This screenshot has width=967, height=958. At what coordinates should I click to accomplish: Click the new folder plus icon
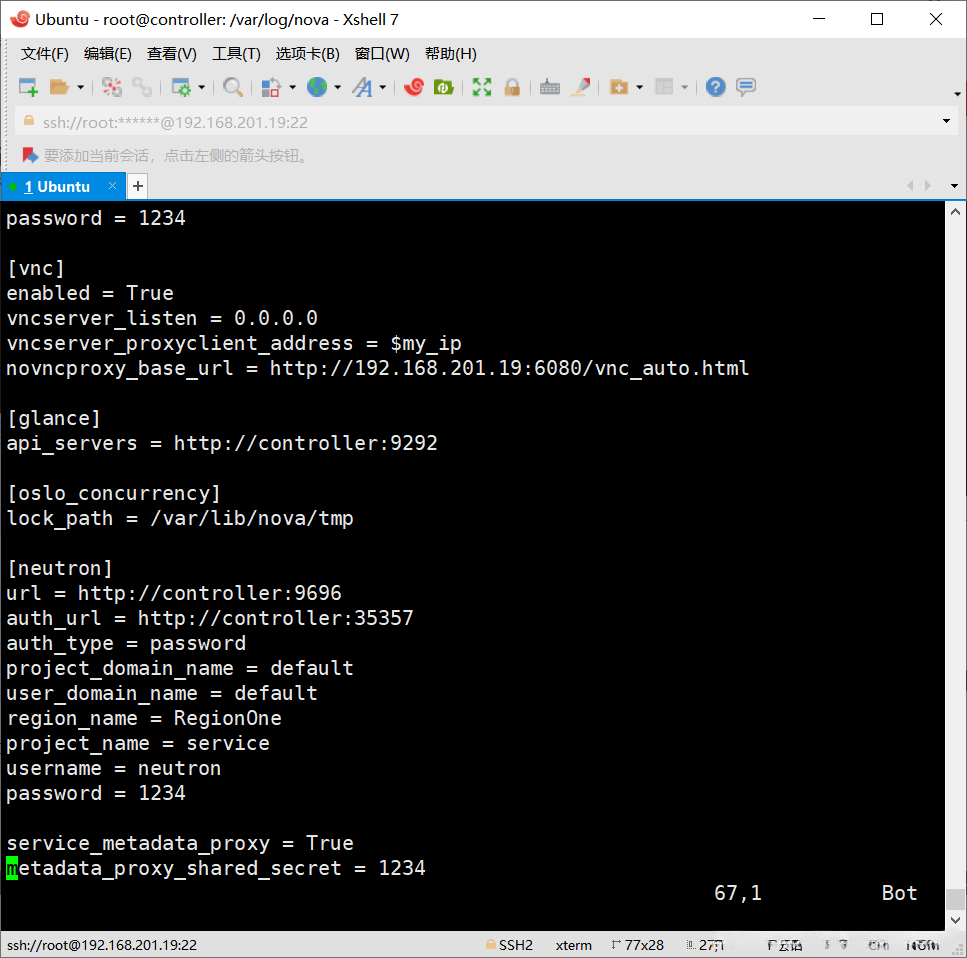click(x=619, y=87)
